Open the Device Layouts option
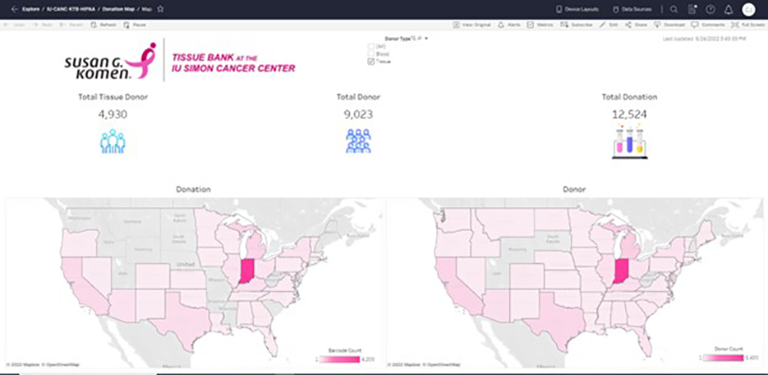 (576, 9)
